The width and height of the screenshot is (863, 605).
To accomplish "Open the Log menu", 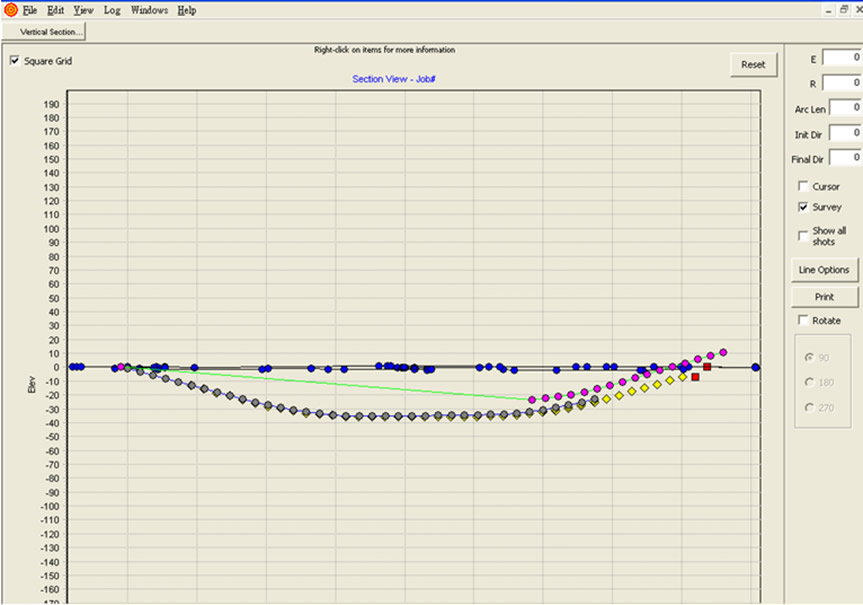I will [x=112, y=10].
